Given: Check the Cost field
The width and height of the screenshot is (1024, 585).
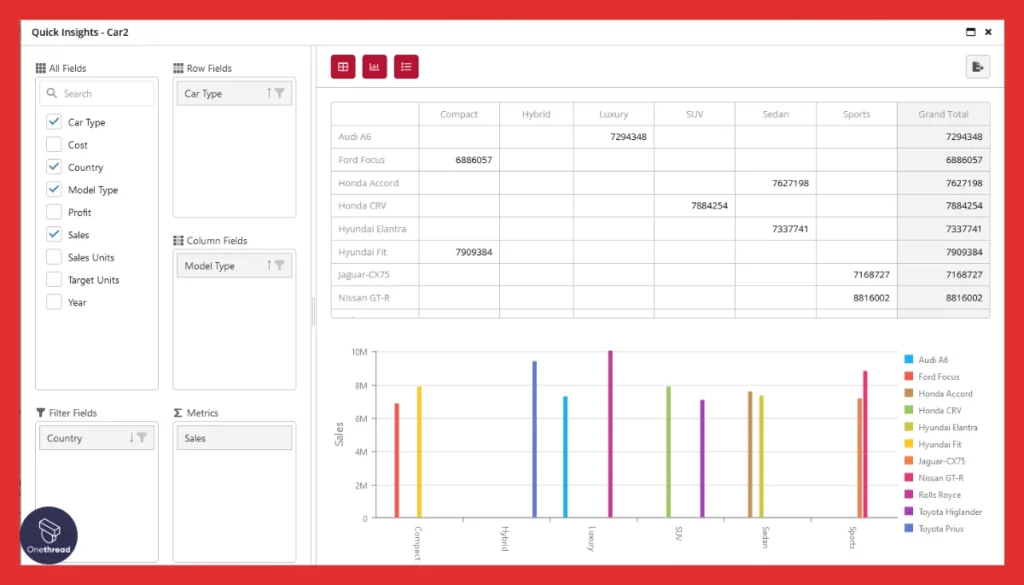Looking at the screenshot, I should coord(54,144).
